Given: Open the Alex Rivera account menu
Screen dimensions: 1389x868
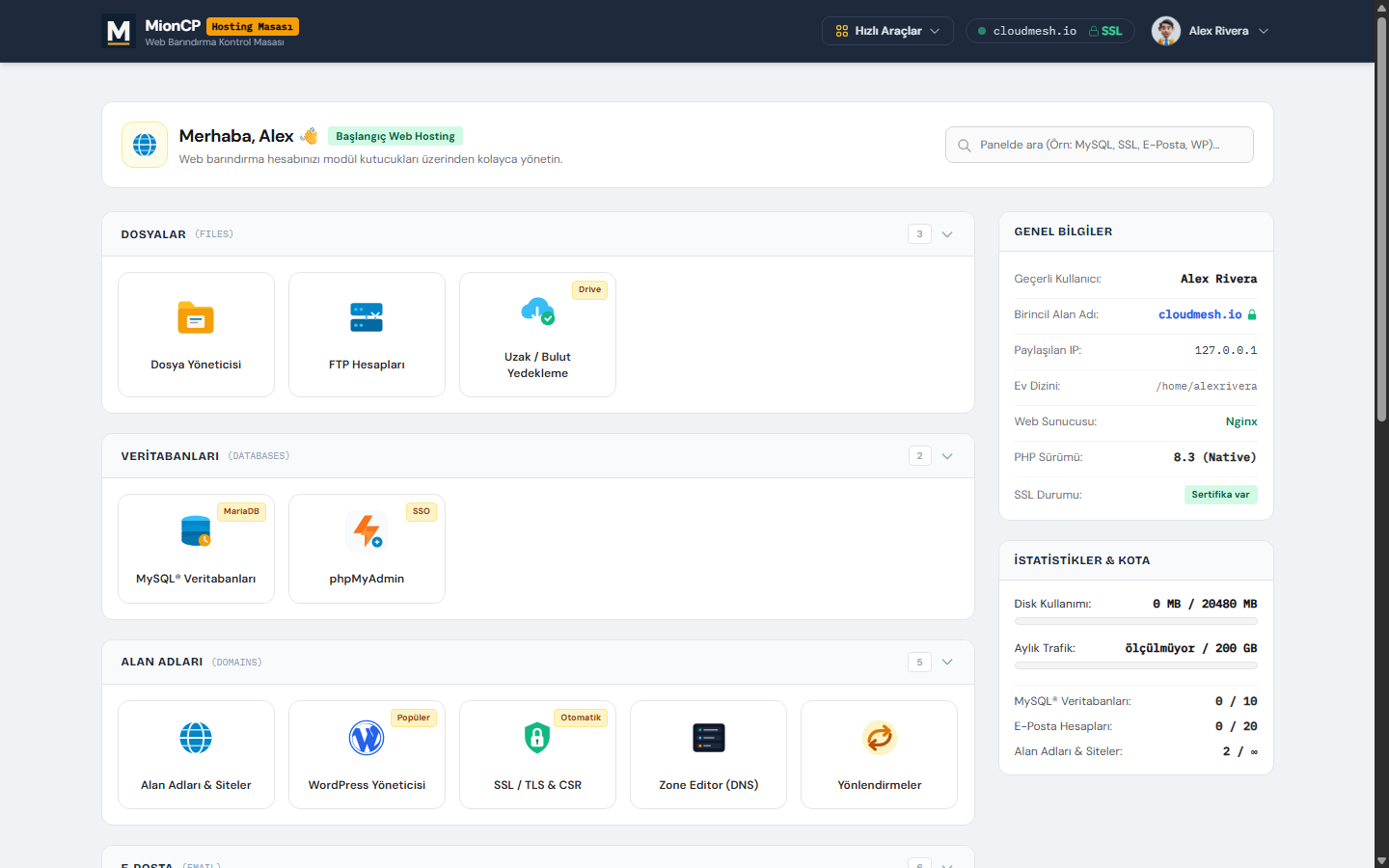Looking at the screenshot, I should 1211,31.
